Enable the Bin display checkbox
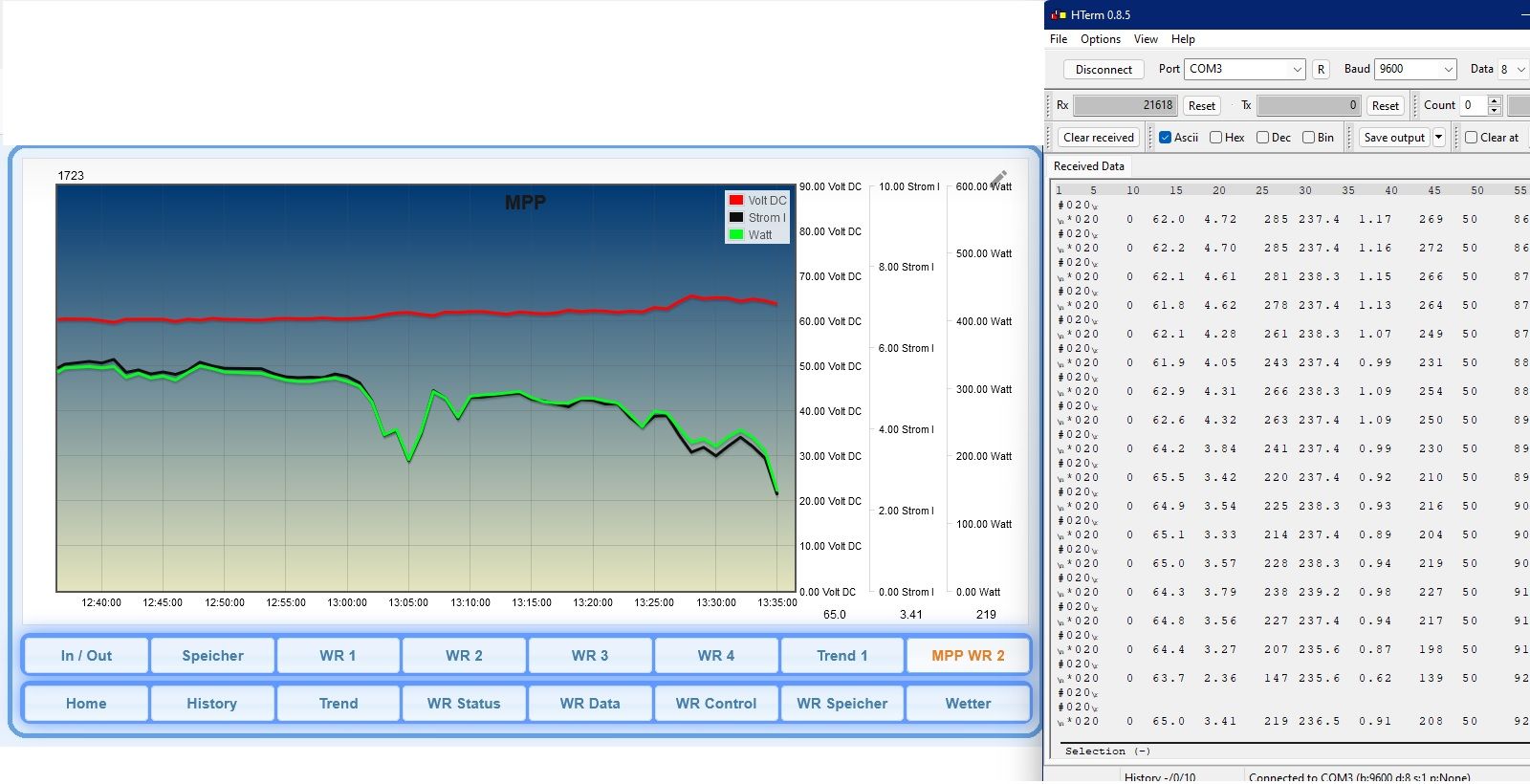Image resolution: width=1530 pixels, height=784 pixels. (1308, 138)
